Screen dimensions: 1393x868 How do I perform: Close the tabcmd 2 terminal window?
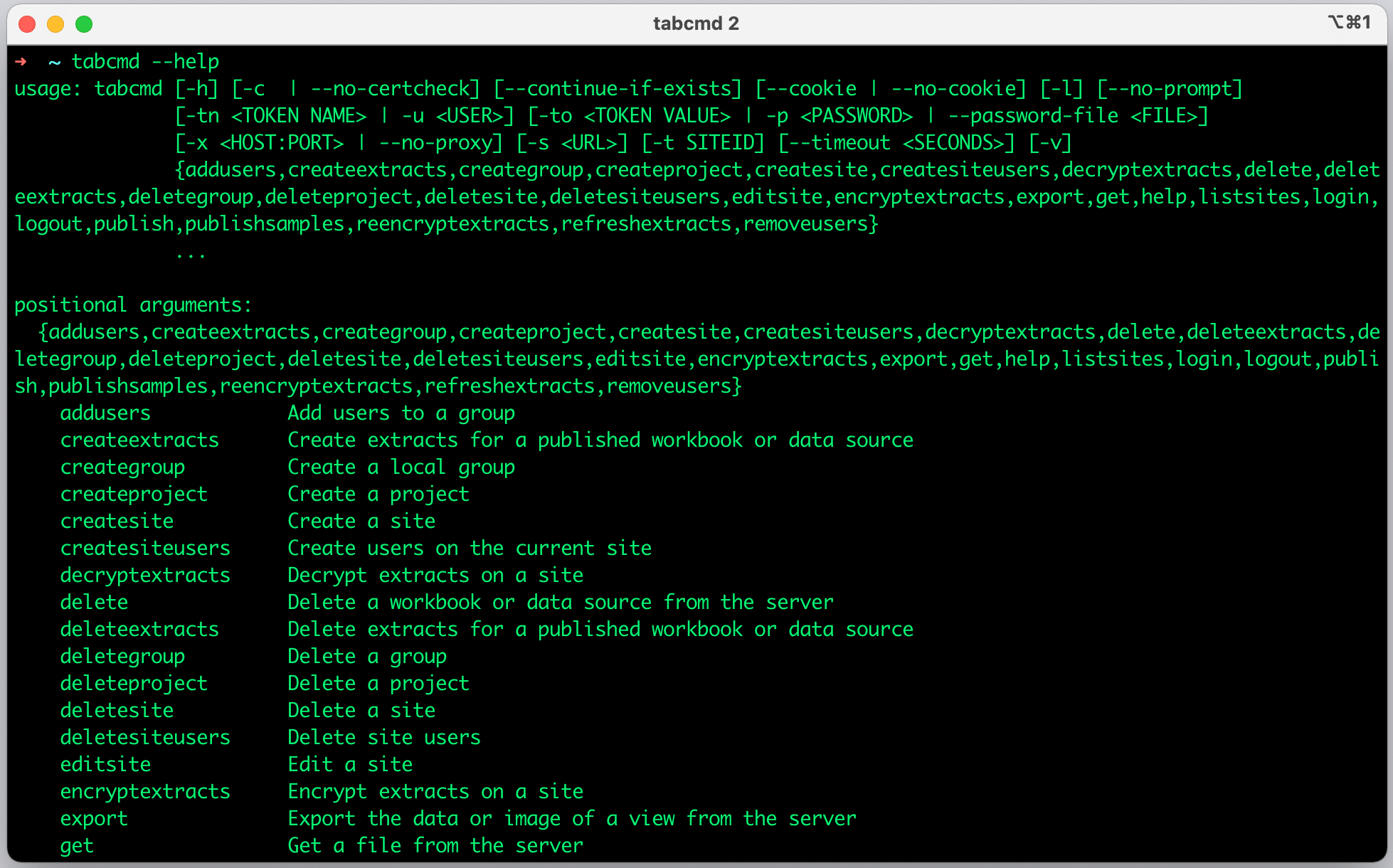click(27, 24)
